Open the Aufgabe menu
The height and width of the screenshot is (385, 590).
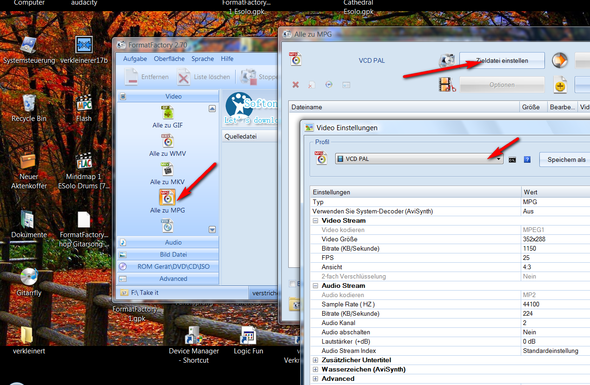coord(135,59)
